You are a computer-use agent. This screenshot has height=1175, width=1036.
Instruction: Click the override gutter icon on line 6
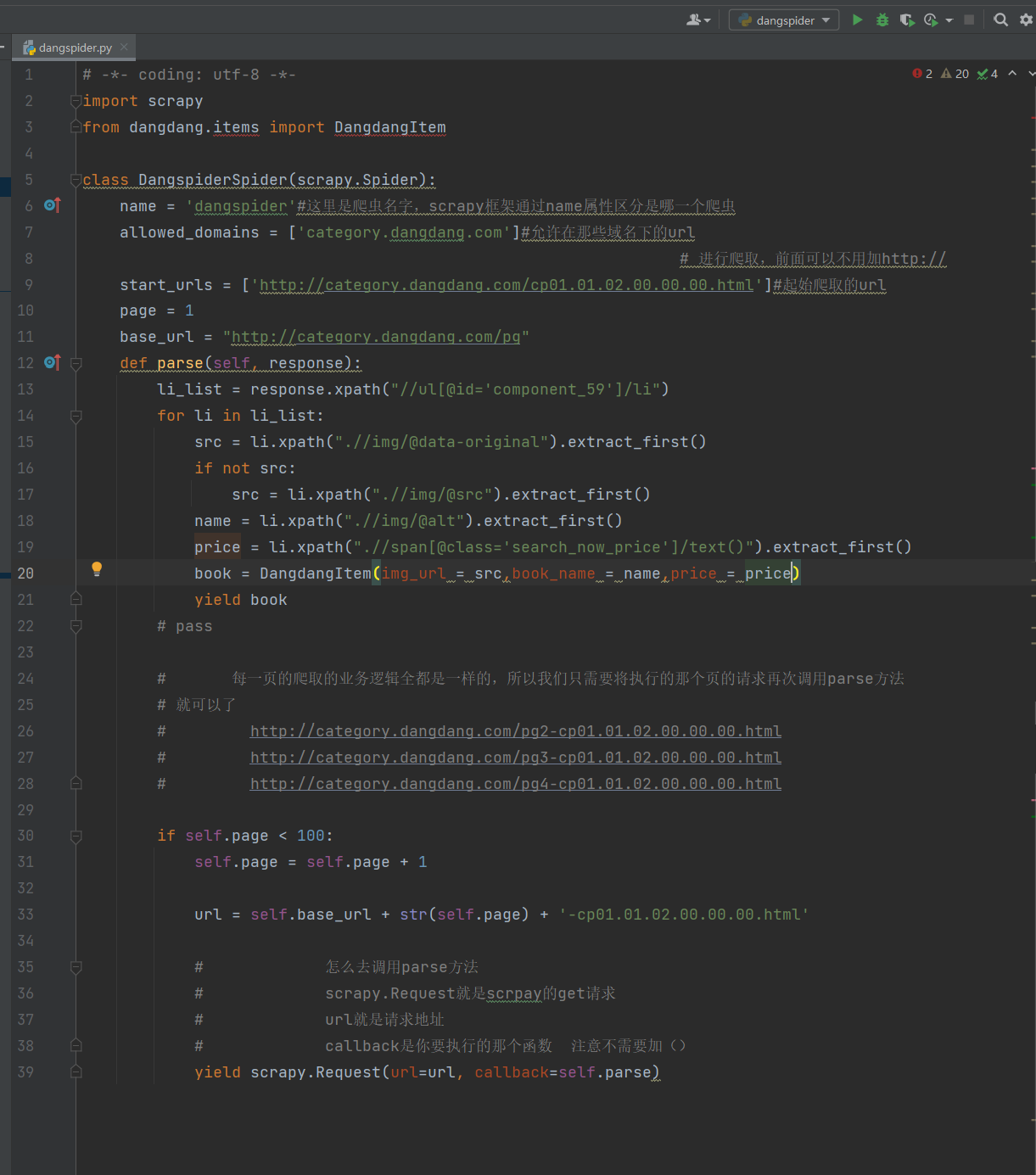coord(53,205)
